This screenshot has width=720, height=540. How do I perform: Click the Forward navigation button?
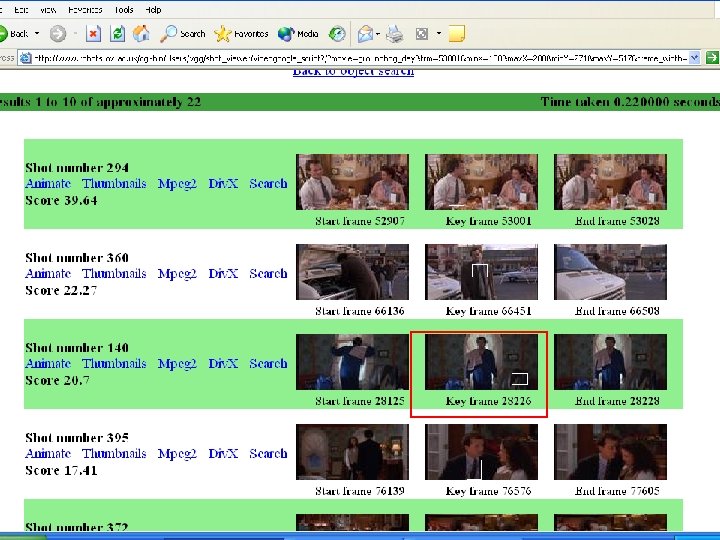coord(58,34)
